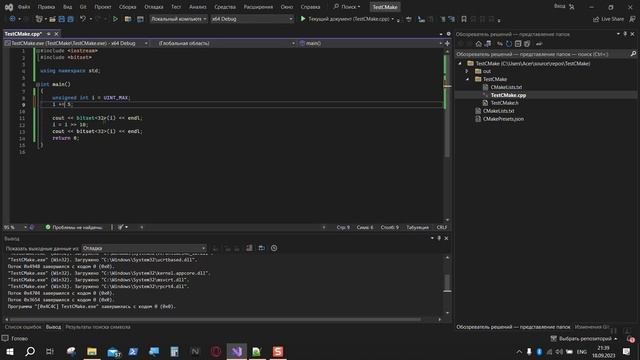The image size is (640, 360).
Task: Click the code editor vertical scrollbar
Action: (x=447, y=135)
